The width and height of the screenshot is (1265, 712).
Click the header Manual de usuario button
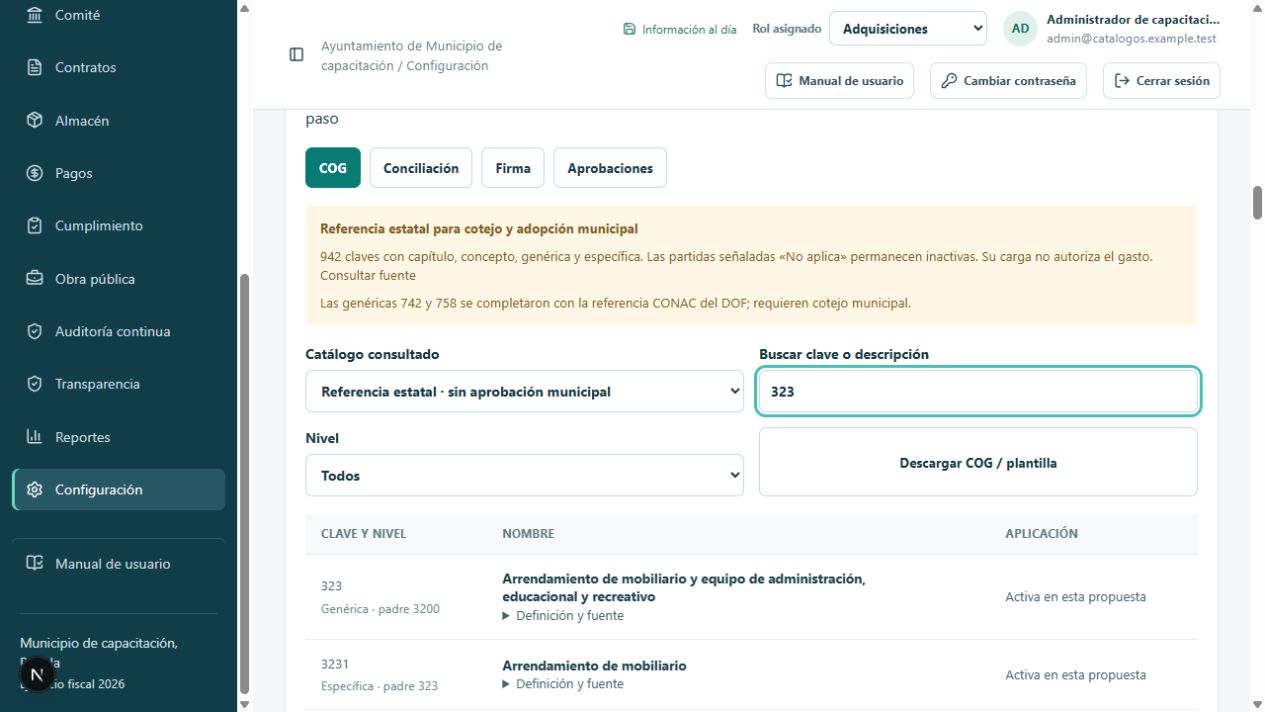pos(840,81)
